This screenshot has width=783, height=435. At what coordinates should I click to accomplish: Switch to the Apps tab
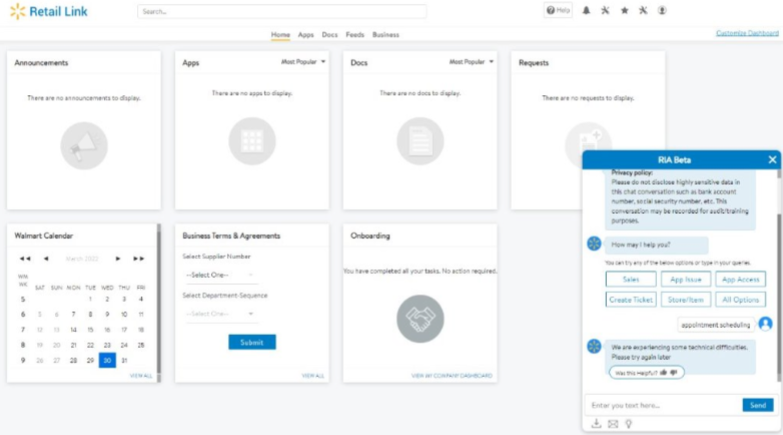coord(306,34)
